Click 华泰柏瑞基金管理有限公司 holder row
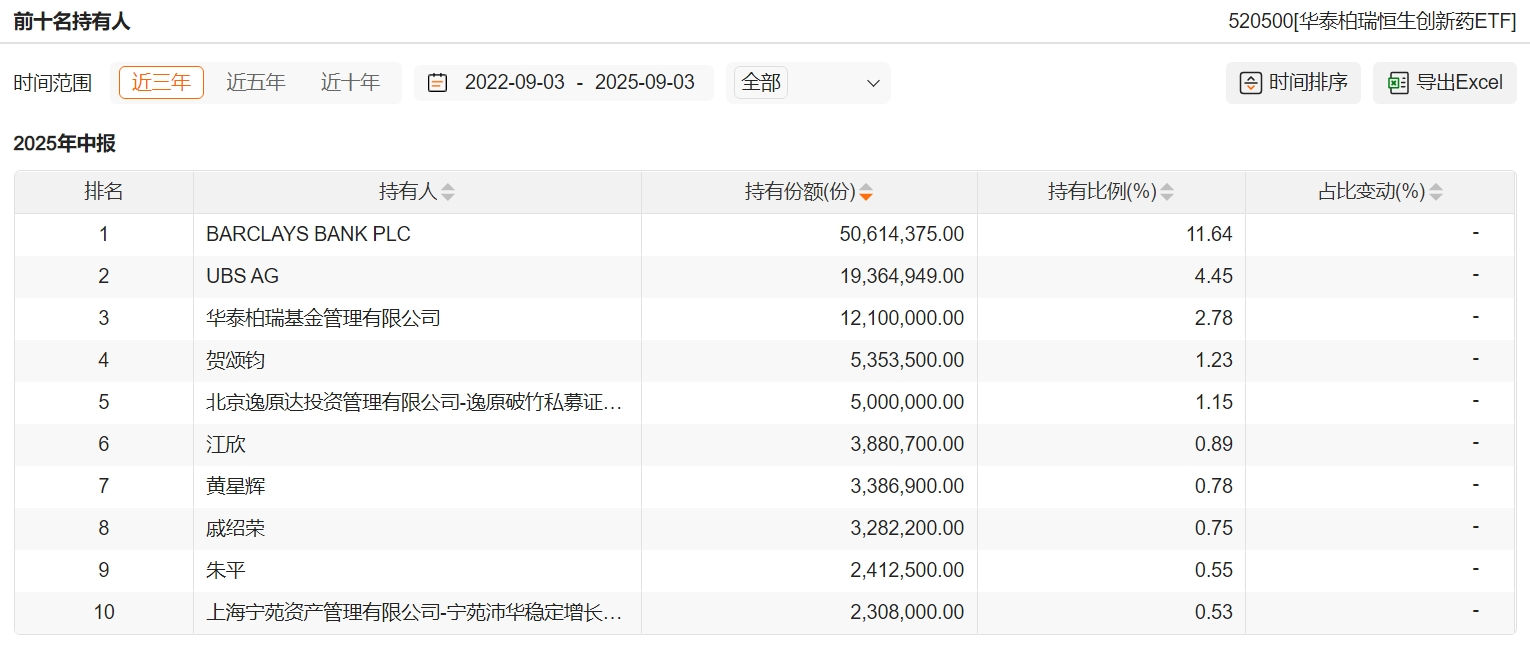Viewport: 1530px width, 645px height. [323, 318]
